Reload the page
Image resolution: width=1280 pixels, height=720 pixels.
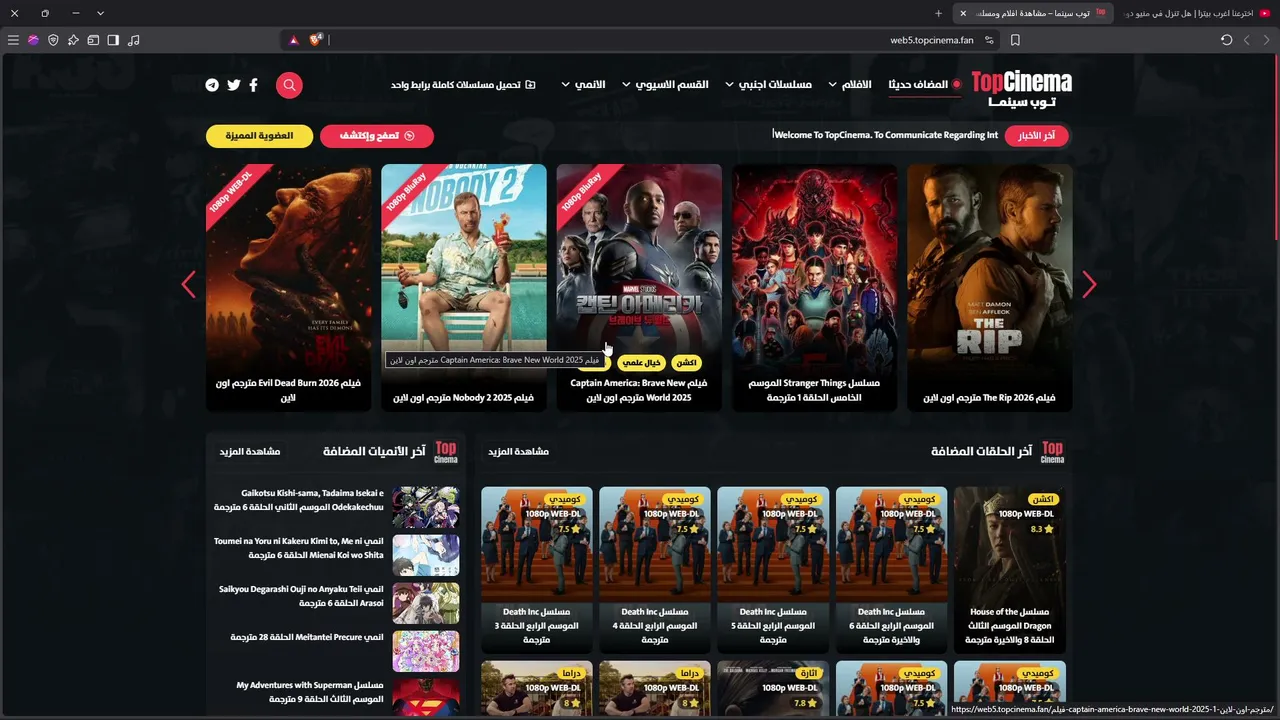pos(1227,40)
